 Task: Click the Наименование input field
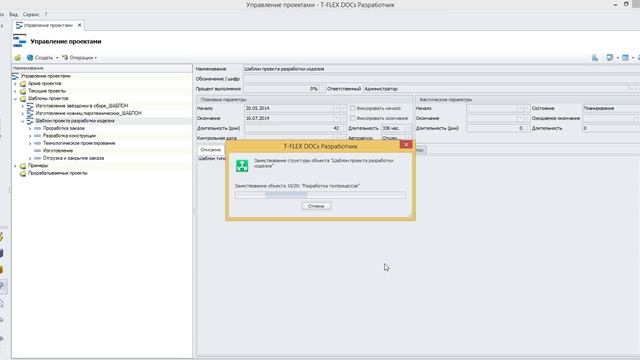pos(442,69)
